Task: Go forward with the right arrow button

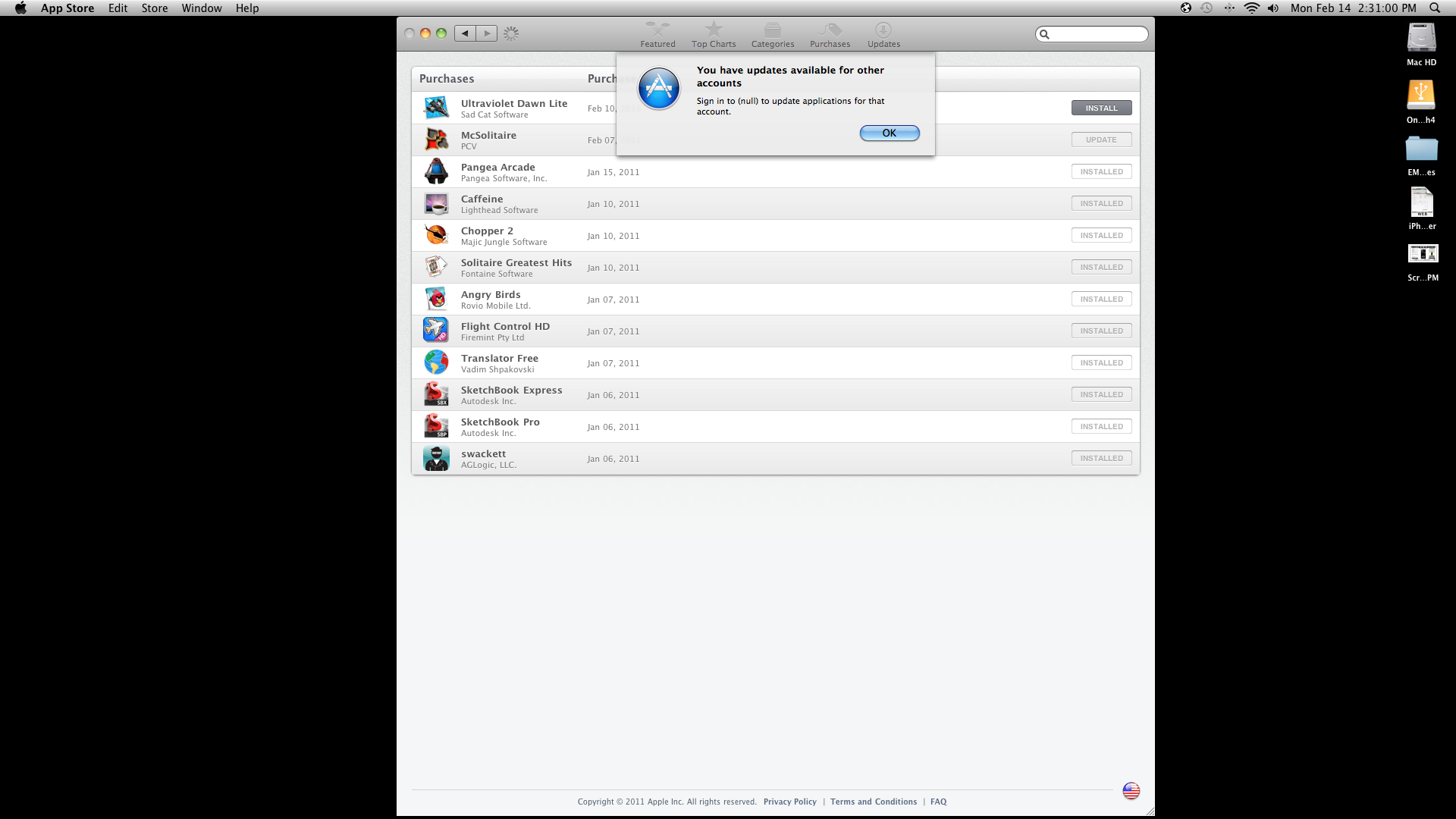Action: coord(487,33)
